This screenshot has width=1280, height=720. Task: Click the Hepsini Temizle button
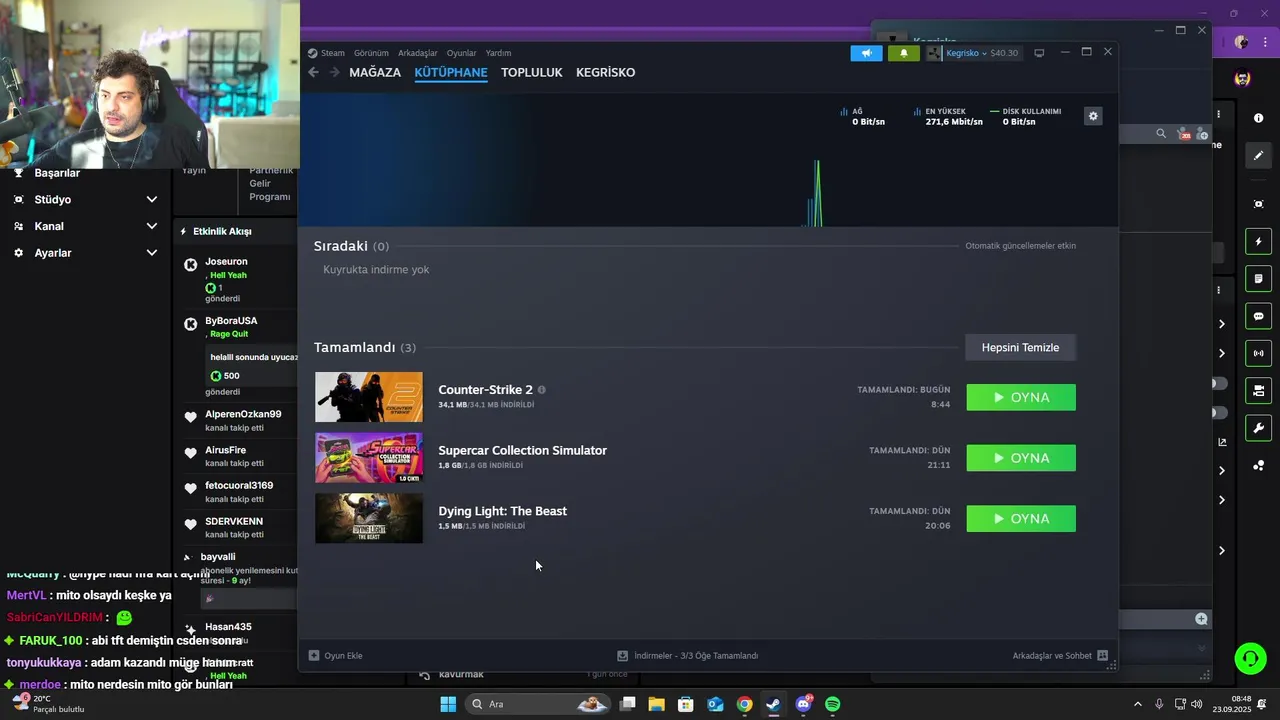click(x=1020, y=347)
